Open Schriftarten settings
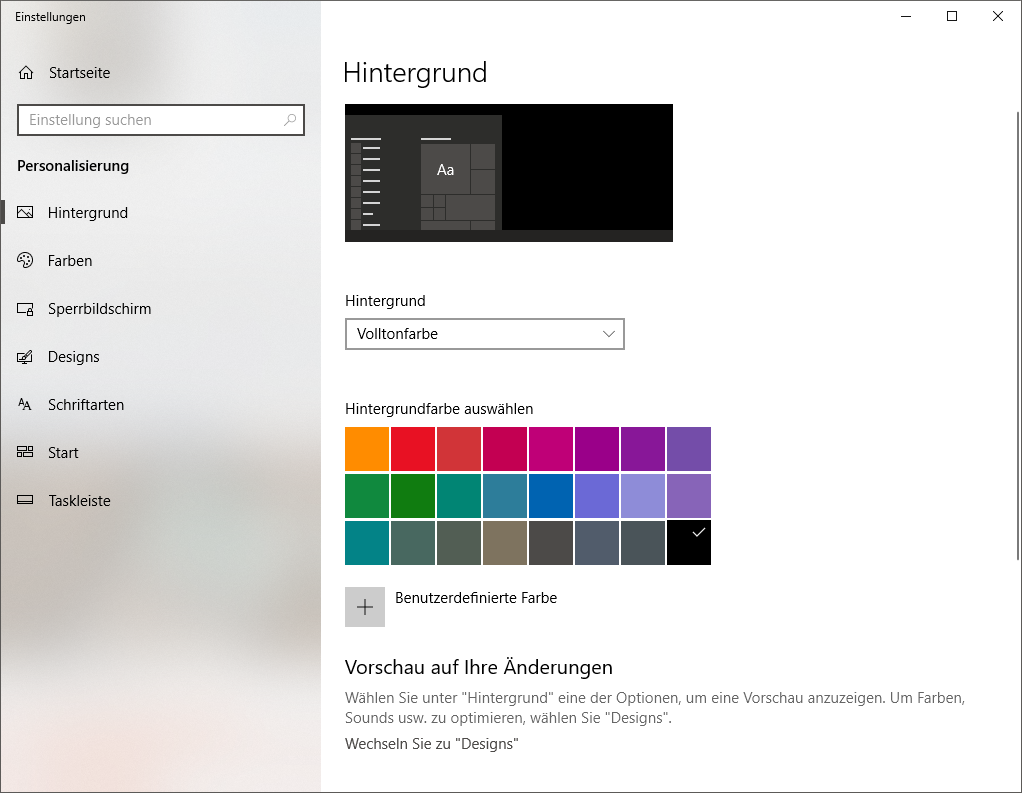The image size is (1022, 793). click(x=160, y=405)
